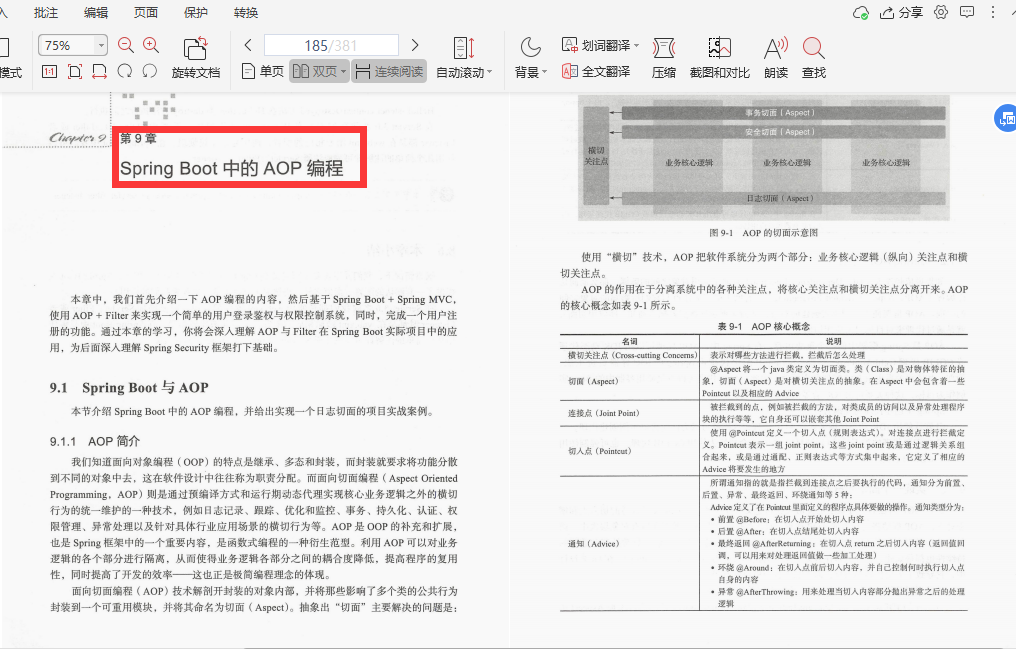Click the fit width icon
The height and width of the screenshot is (649, 1016).
[99, 71]
